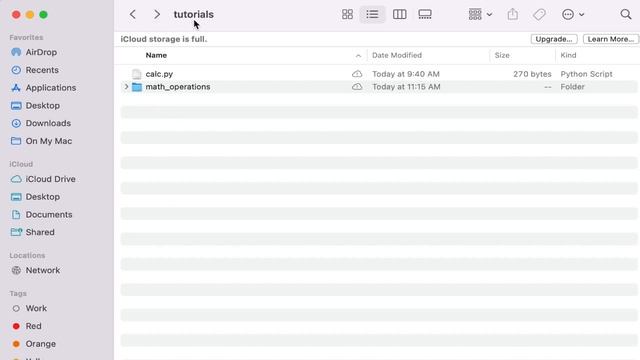This screenshot has width=640, height=360.
Task: Sort by Date Modified column
Action: coord(397,55)
